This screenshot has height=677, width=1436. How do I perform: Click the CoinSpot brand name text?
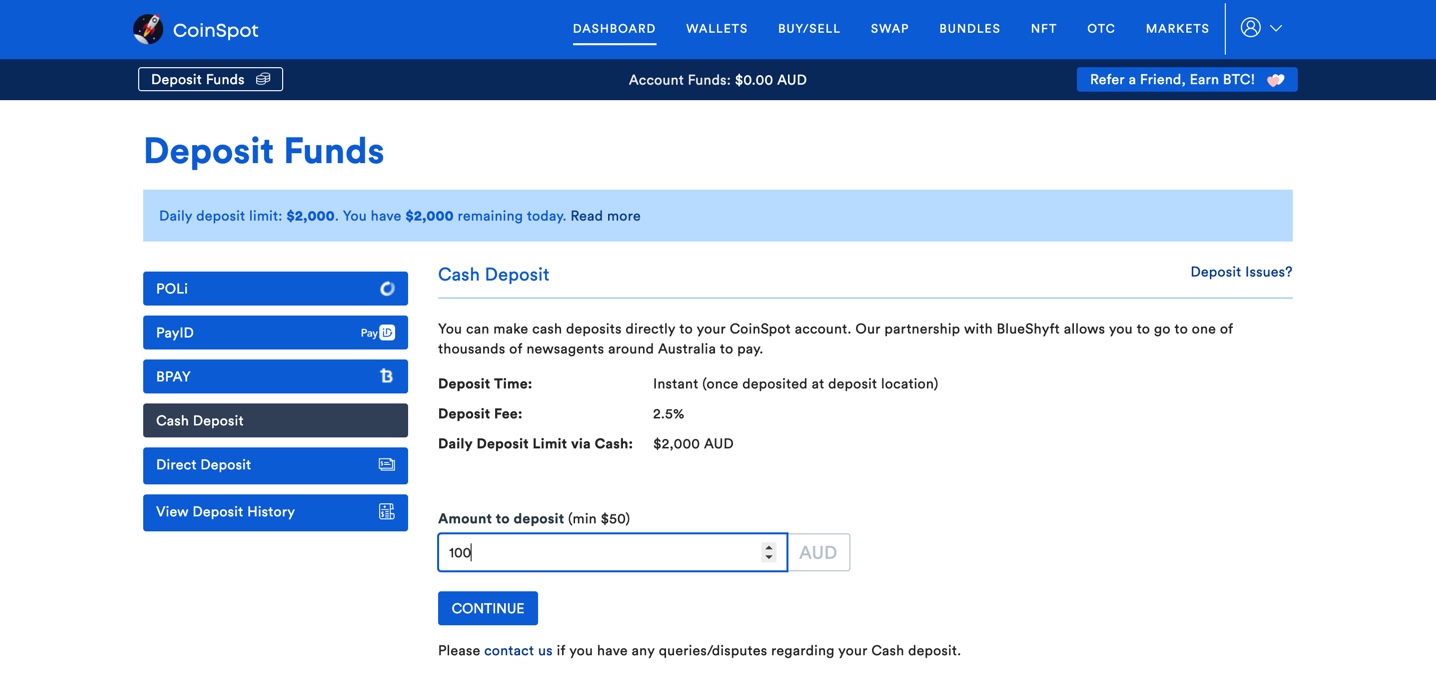coord(215,30)
